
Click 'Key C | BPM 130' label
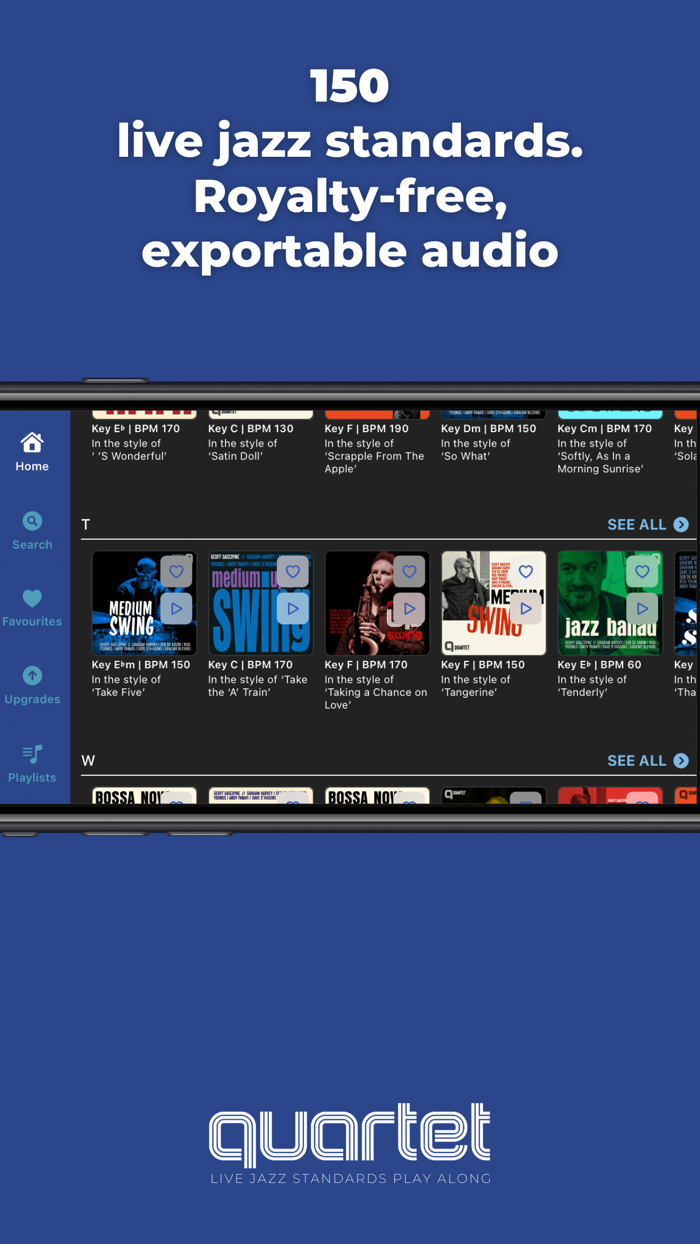pyautogui.click(x=251, y=429)
